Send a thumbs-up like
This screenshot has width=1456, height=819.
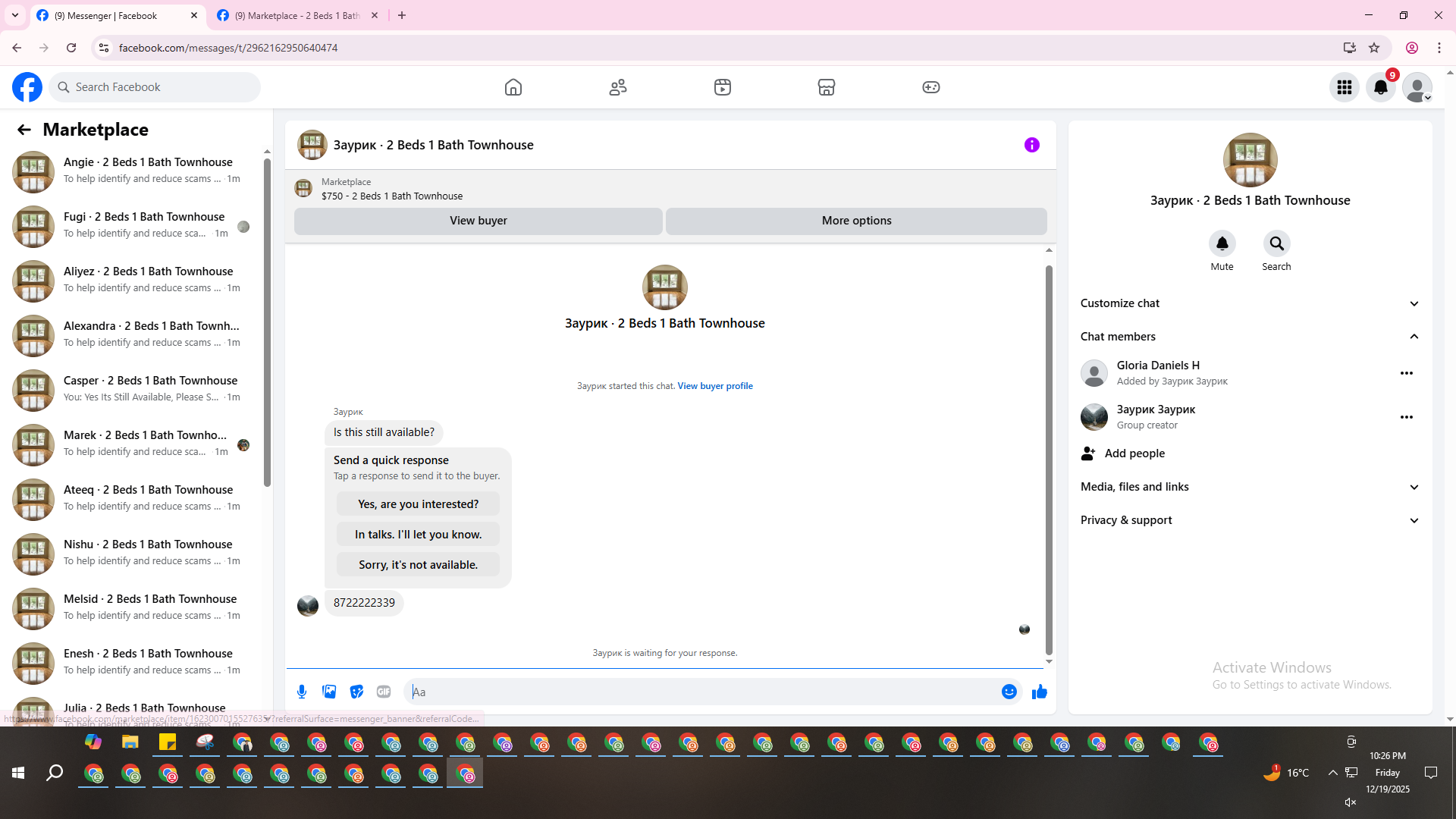tap(1039, 692)
